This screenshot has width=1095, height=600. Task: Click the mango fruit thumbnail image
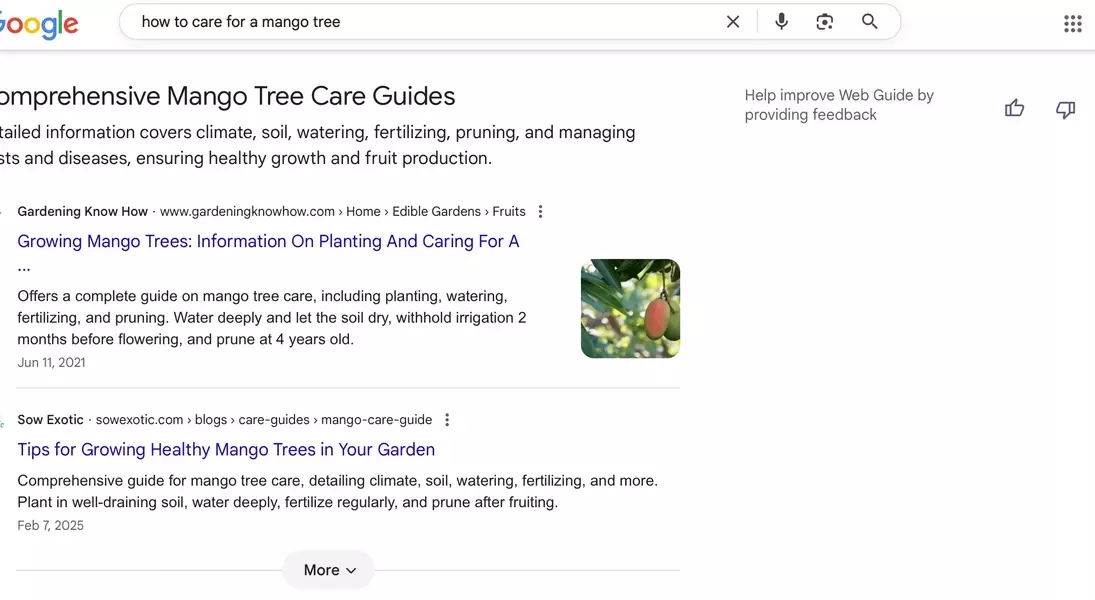coord(630,309)
